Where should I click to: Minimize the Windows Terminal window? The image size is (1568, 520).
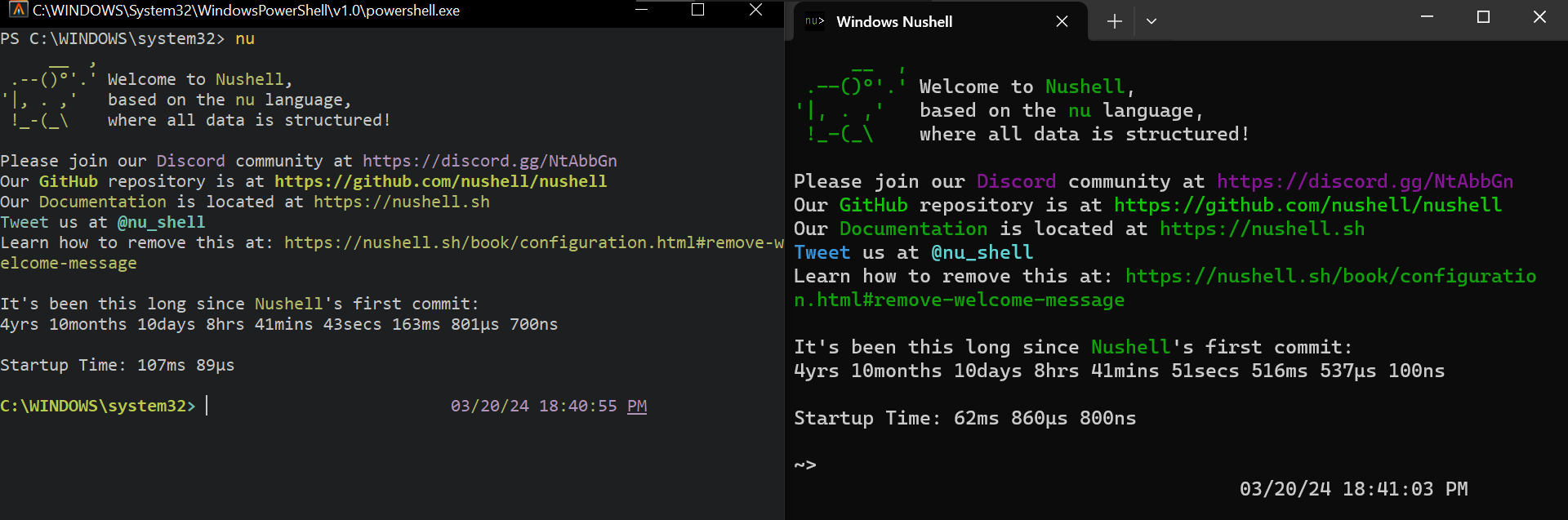(1428, 17)
